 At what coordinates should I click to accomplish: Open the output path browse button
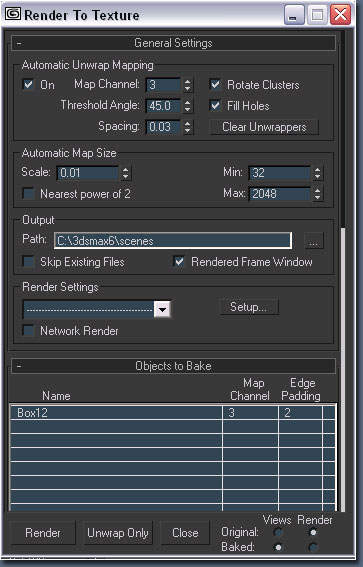pyautogui.click(x=314, y=241)
